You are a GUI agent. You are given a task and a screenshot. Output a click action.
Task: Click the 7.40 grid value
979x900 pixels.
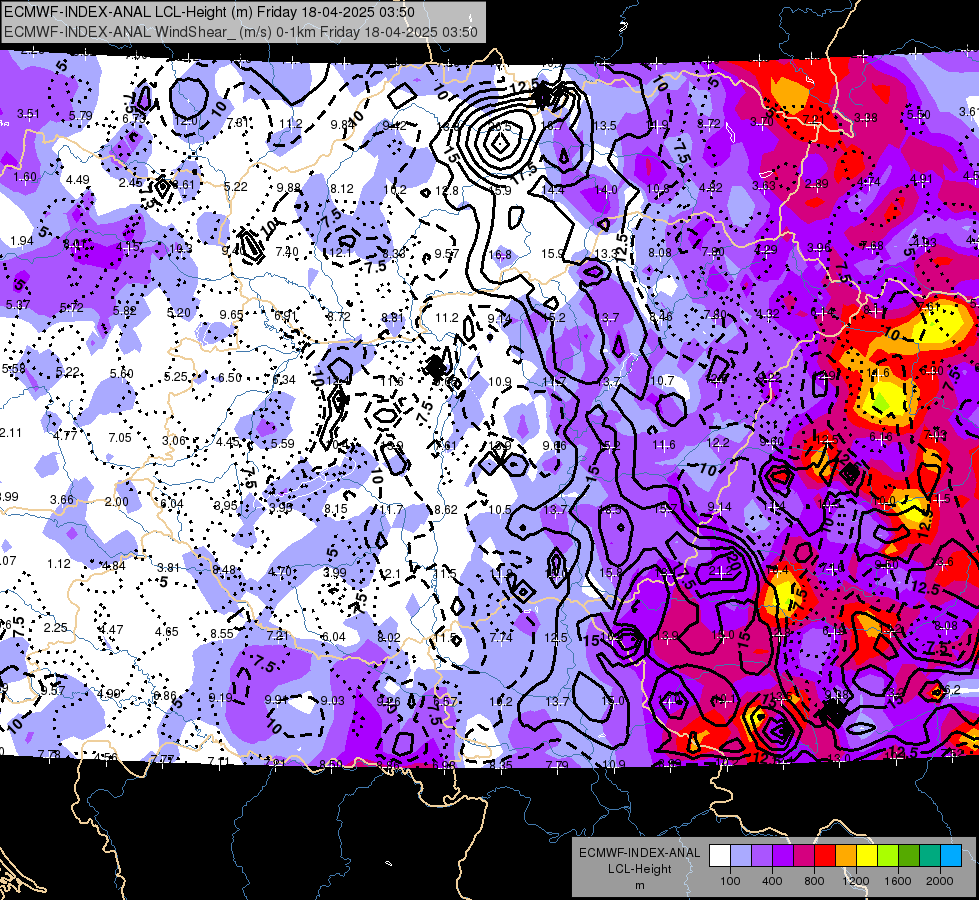(x=287, y=252)
